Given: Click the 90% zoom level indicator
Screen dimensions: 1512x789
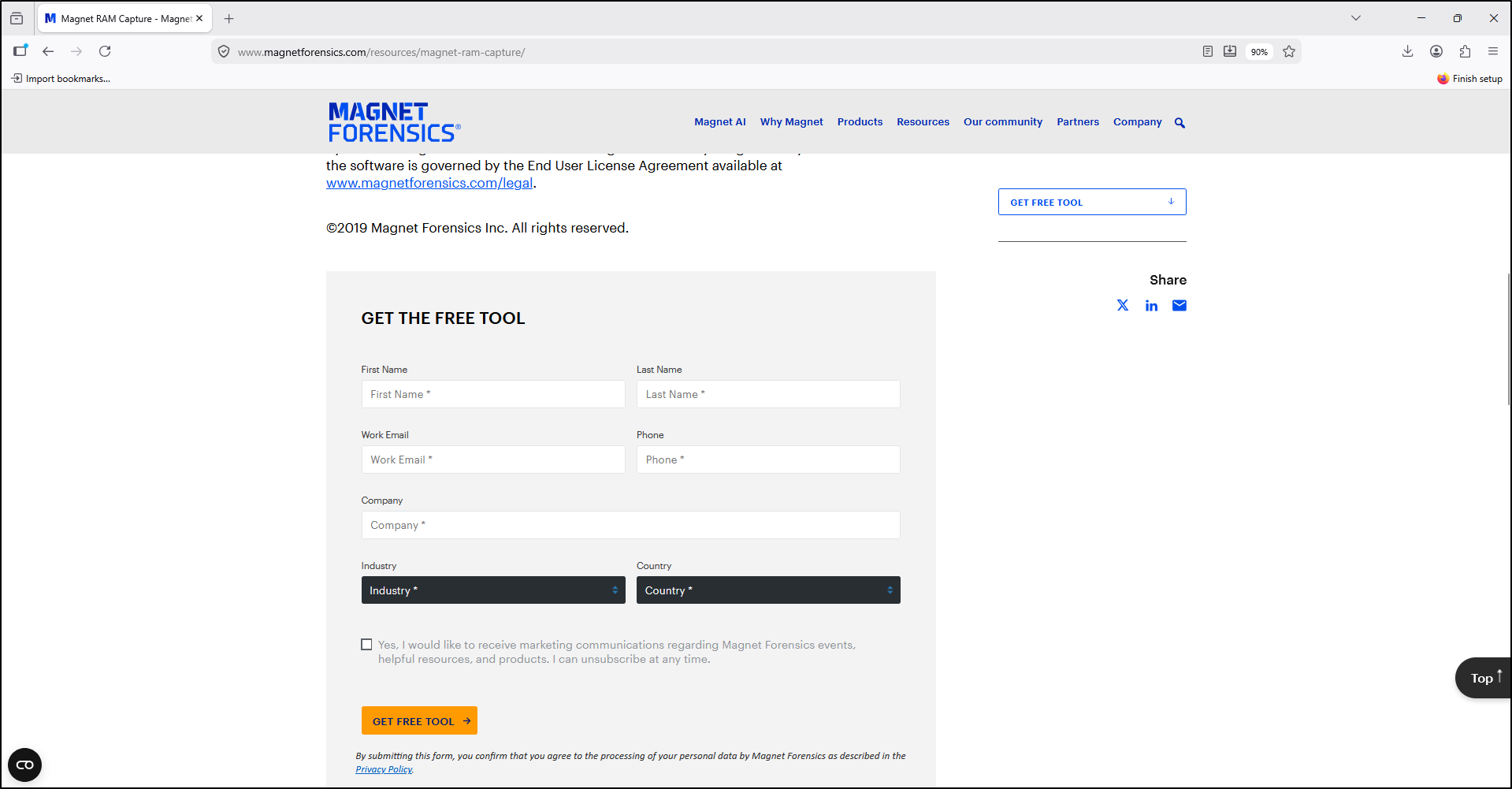Looking at the screenshot, I should [1259, 52].
